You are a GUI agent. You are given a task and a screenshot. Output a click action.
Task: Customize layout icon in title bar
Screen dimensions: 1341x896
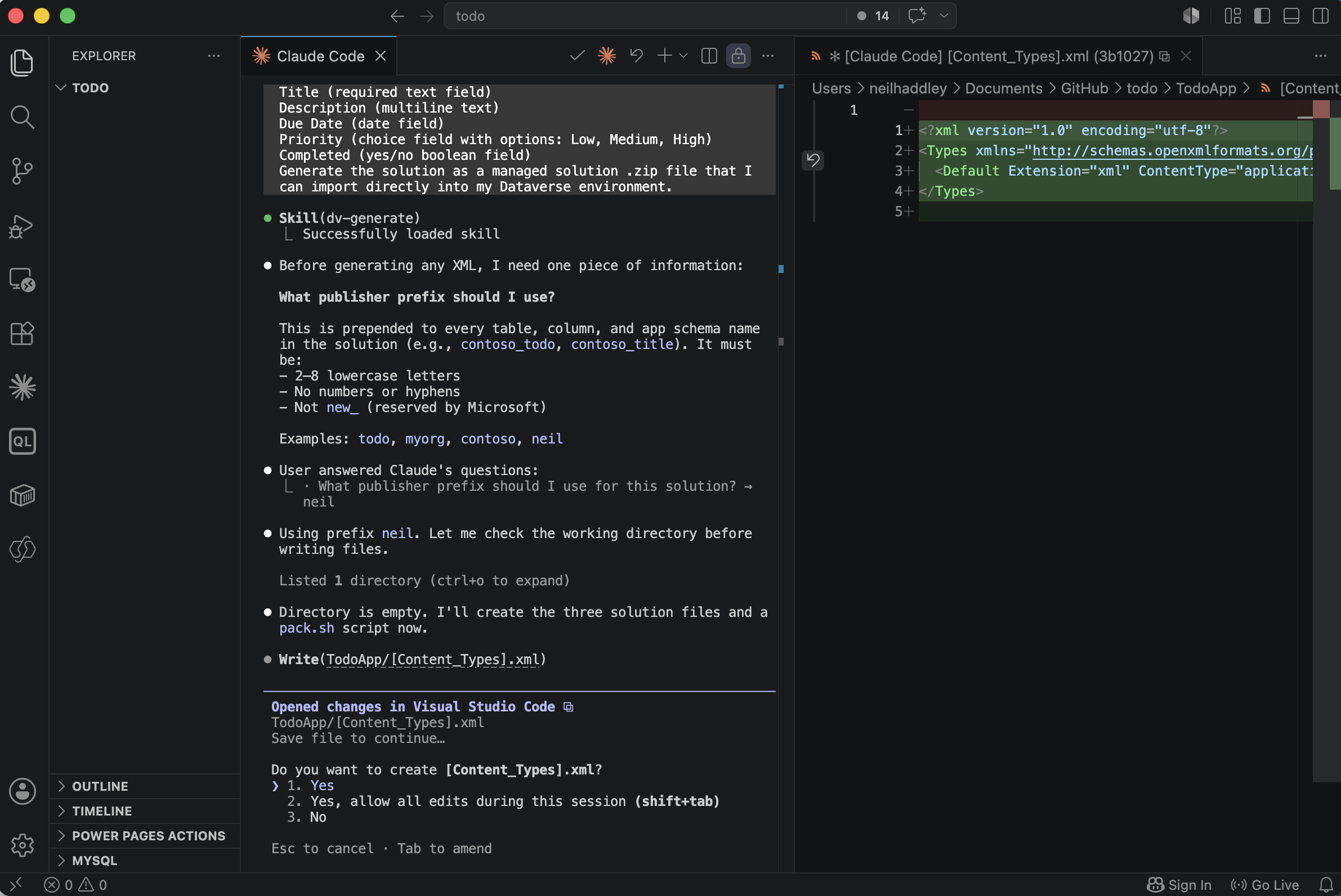1232,15
